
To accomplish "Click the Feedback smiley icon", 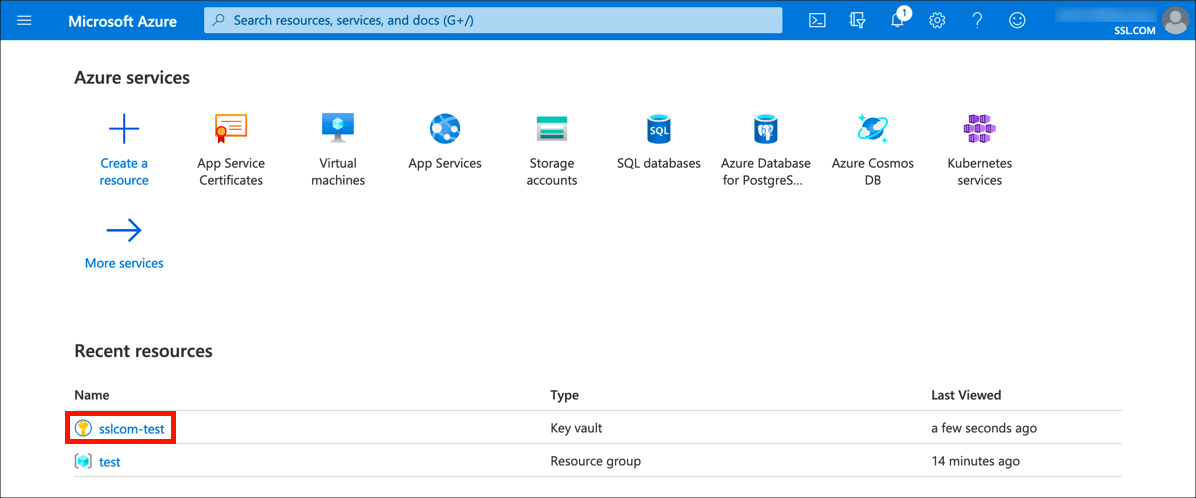I will [x=1017, y=20].
